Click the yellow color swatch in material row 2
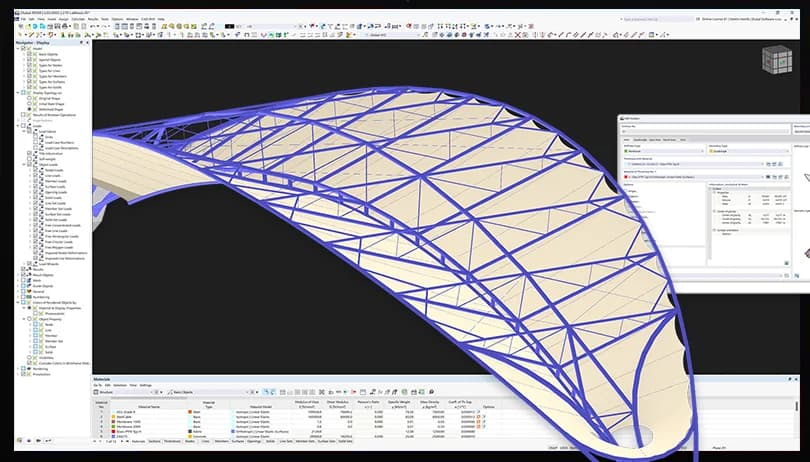810x462 pixels. [x=113, y=417]
